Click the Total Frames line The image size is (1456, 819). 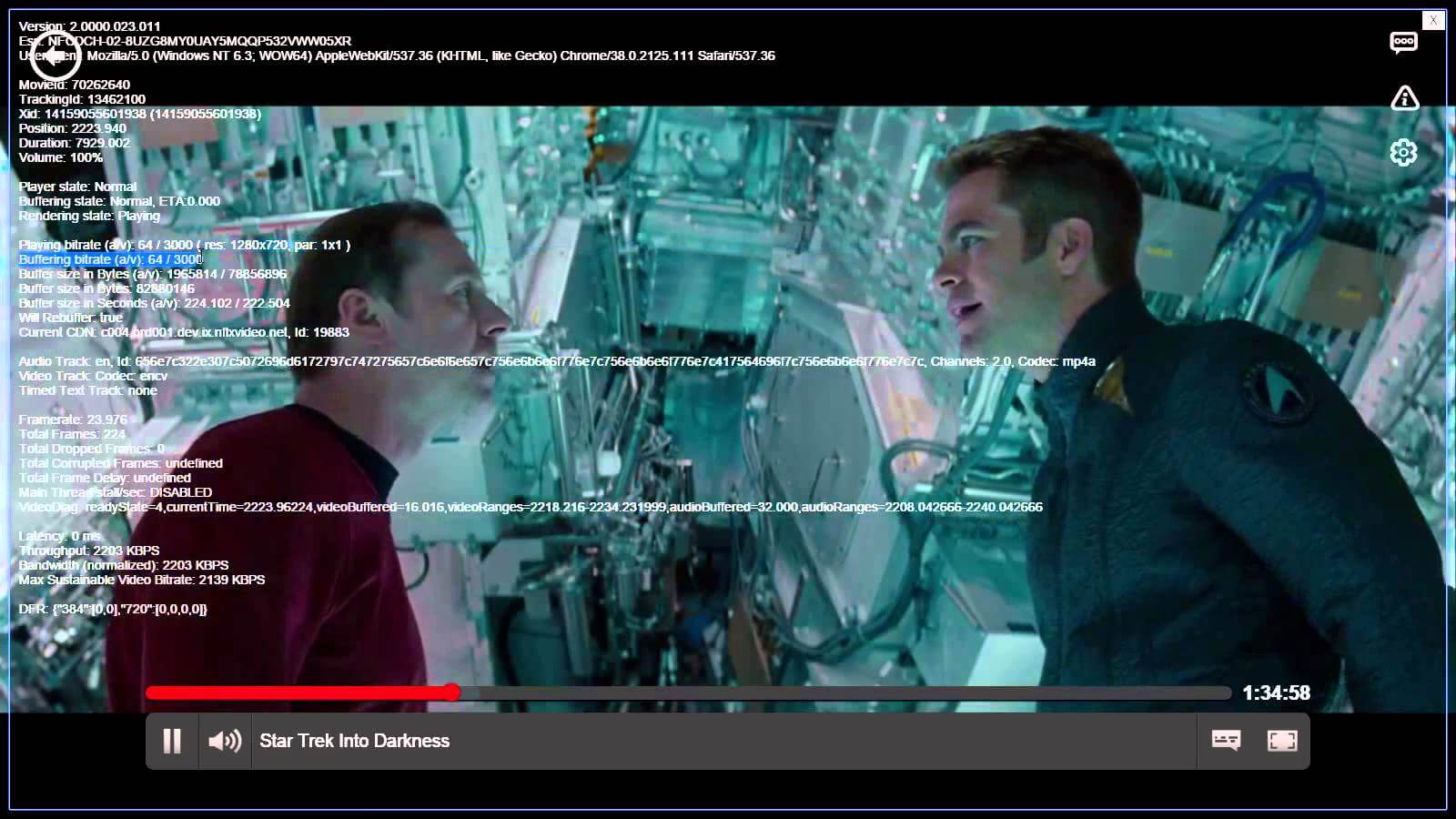[x=72, y=434]
